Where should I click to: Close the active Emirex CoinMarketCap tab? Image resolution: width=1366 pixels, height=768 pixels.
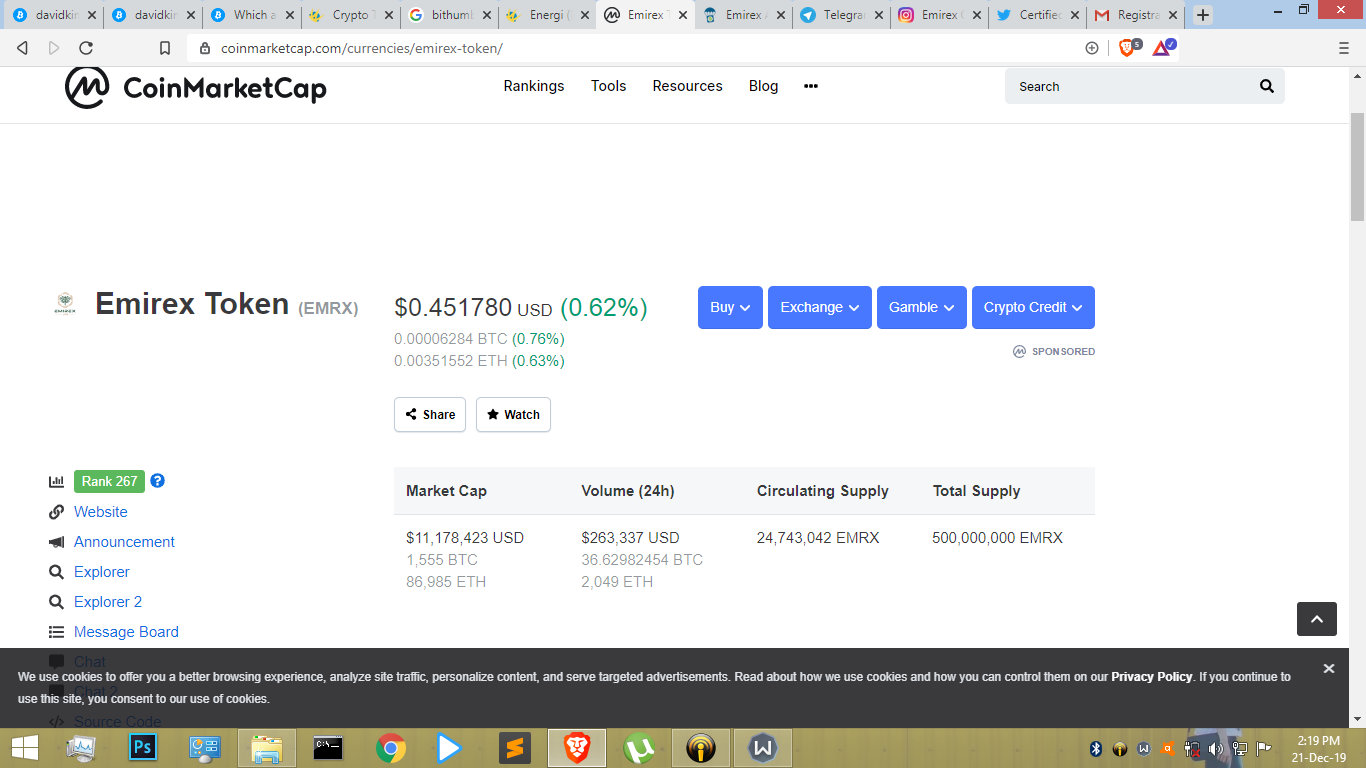click(683, 15)
